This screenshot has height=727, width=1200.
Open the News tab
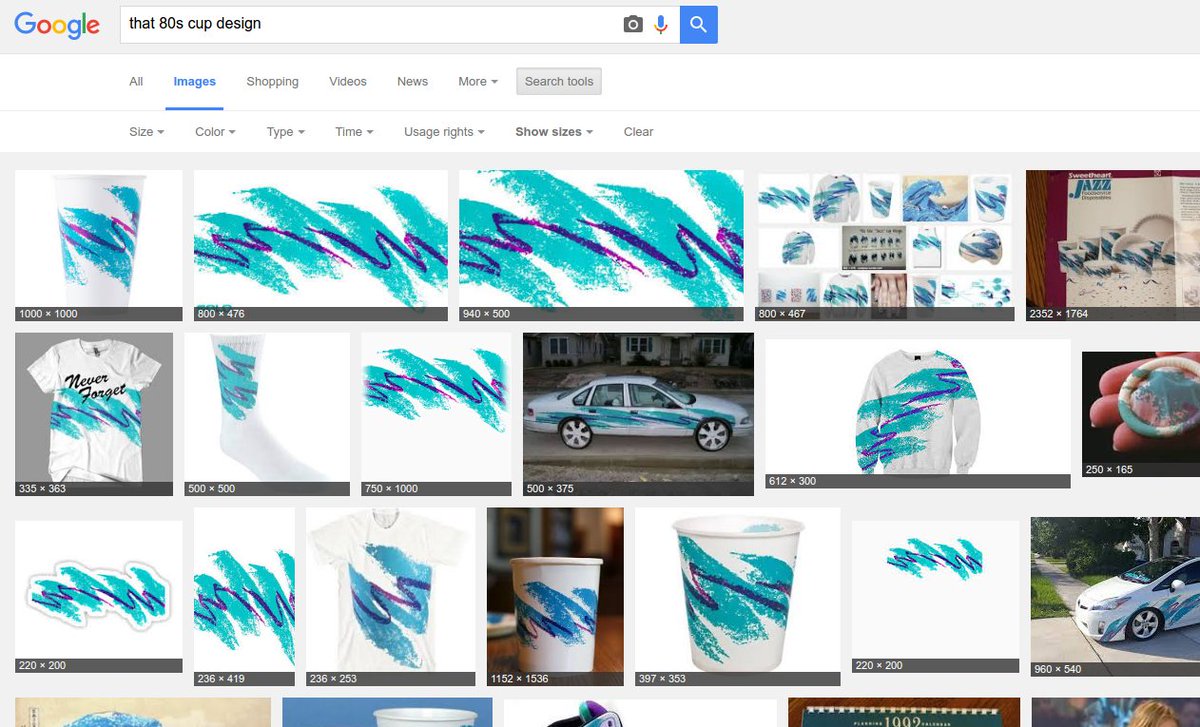412,82
